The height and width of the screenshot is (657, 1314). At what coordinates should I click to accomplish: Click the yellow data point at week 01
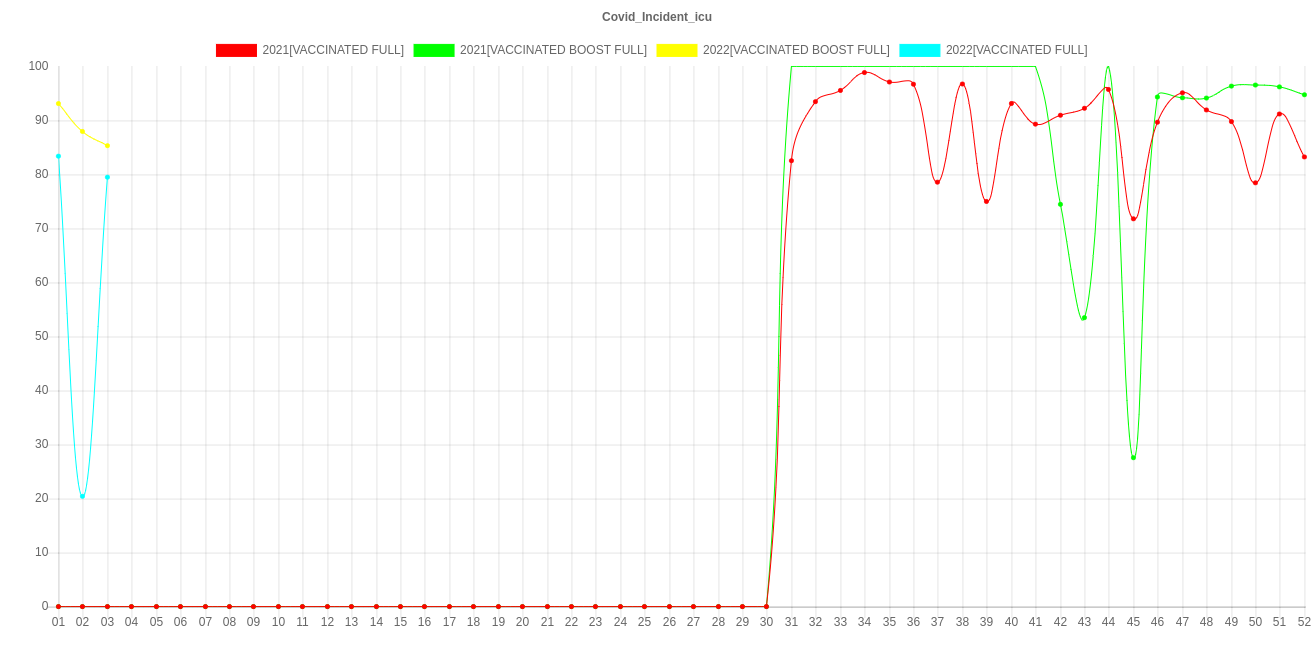pos(58,104)
